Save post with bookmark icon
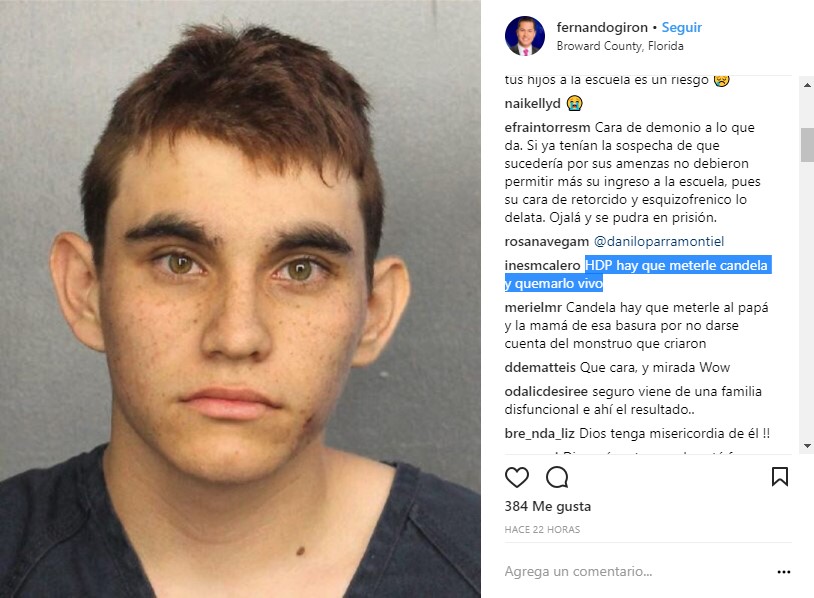The height and width of the screenshot is (598, 814). click(780, 477)
